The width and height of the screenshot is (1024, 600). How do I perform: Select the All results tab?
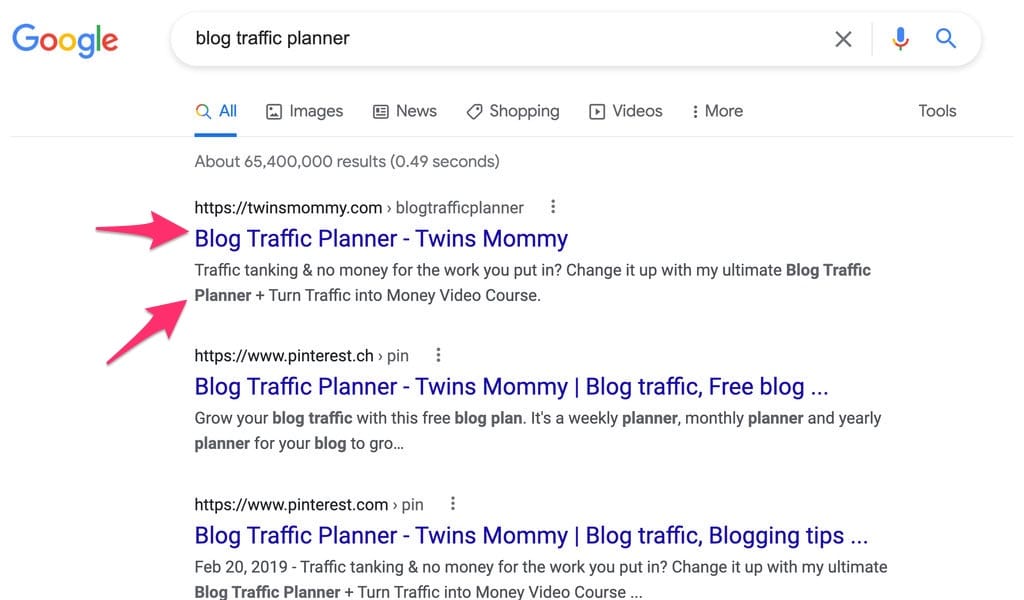tap(217, 111)
